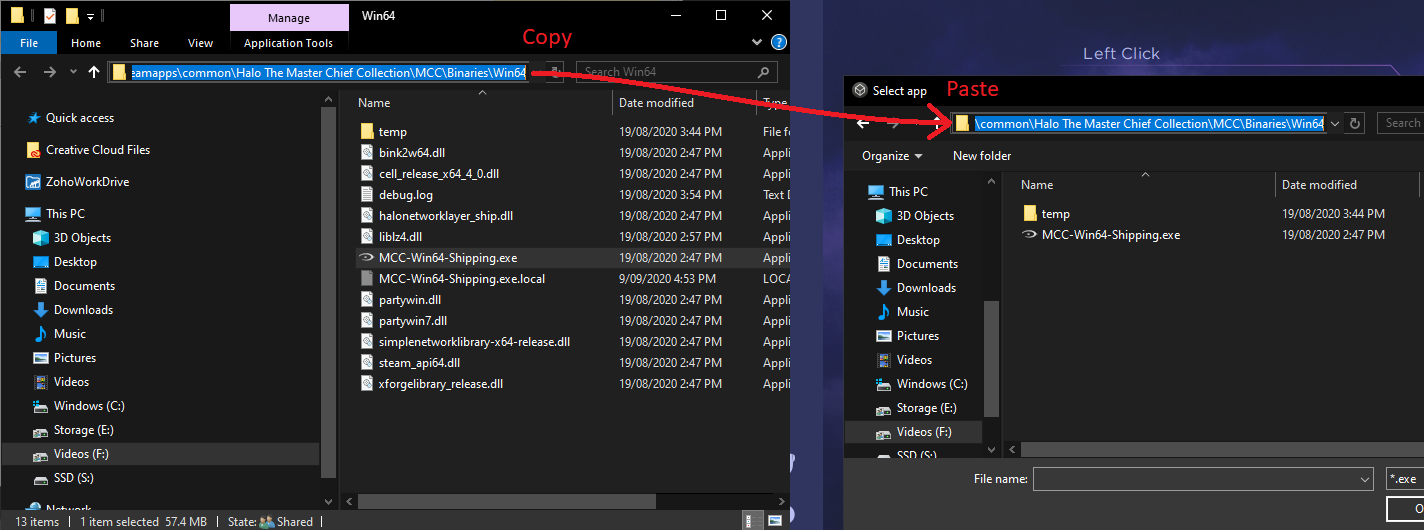
Task: Switch to the Home ribbon tab
Action: (86, 43)
